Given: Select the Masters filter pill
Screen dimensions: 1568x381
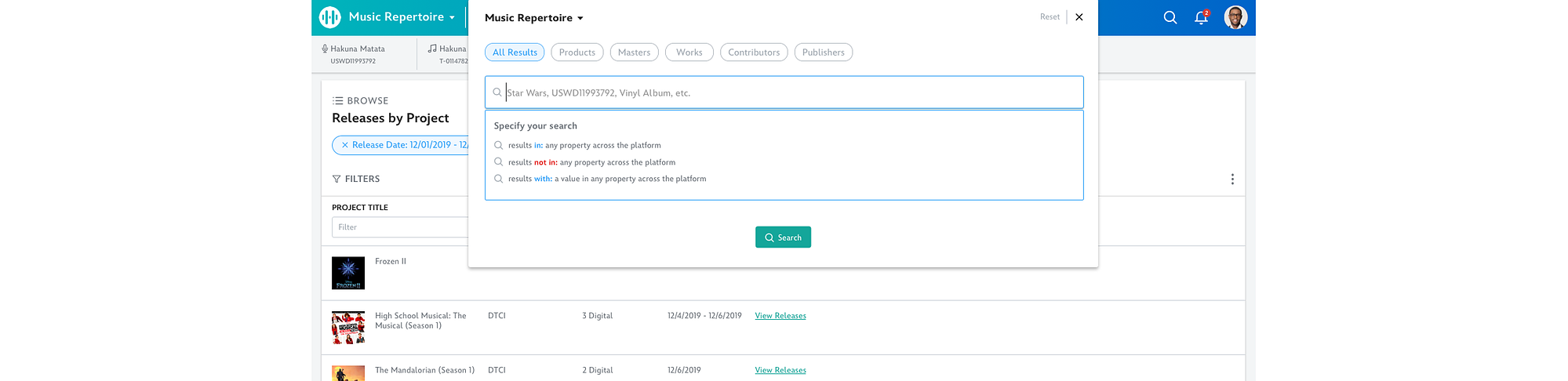Looking at the screenshot, I should tap(634, 53).
